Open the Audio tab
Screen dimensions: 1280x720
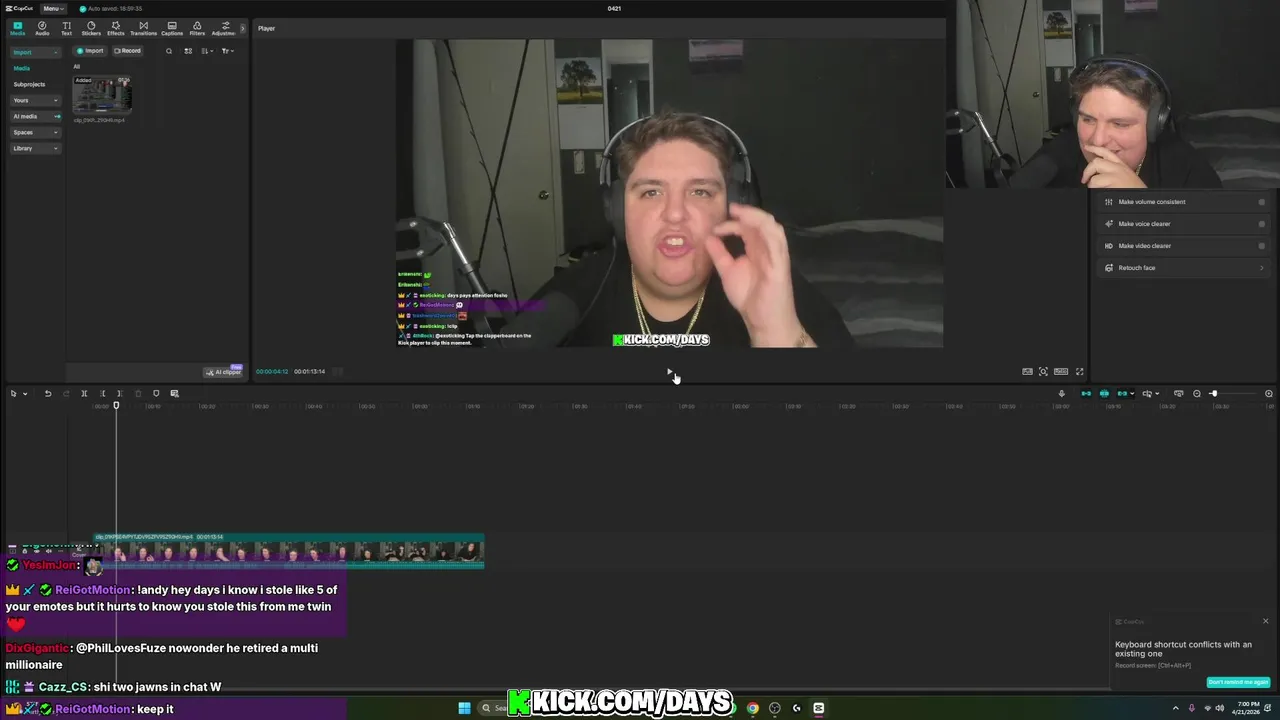pyautogui.click(x=42, y=28)
